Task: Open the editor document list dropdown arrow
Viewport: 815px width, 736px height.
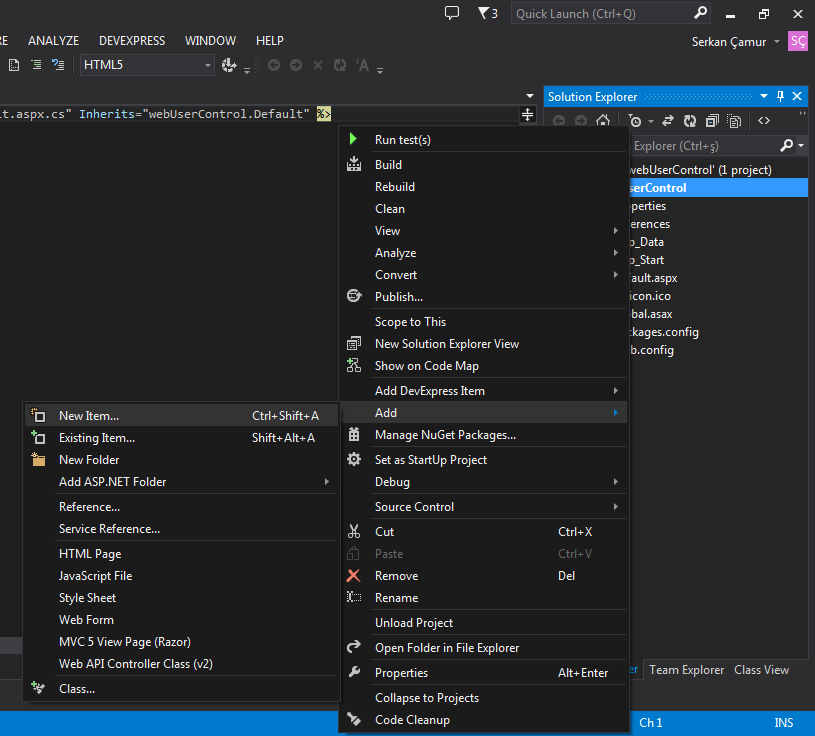Action: (x=530, y=96)
